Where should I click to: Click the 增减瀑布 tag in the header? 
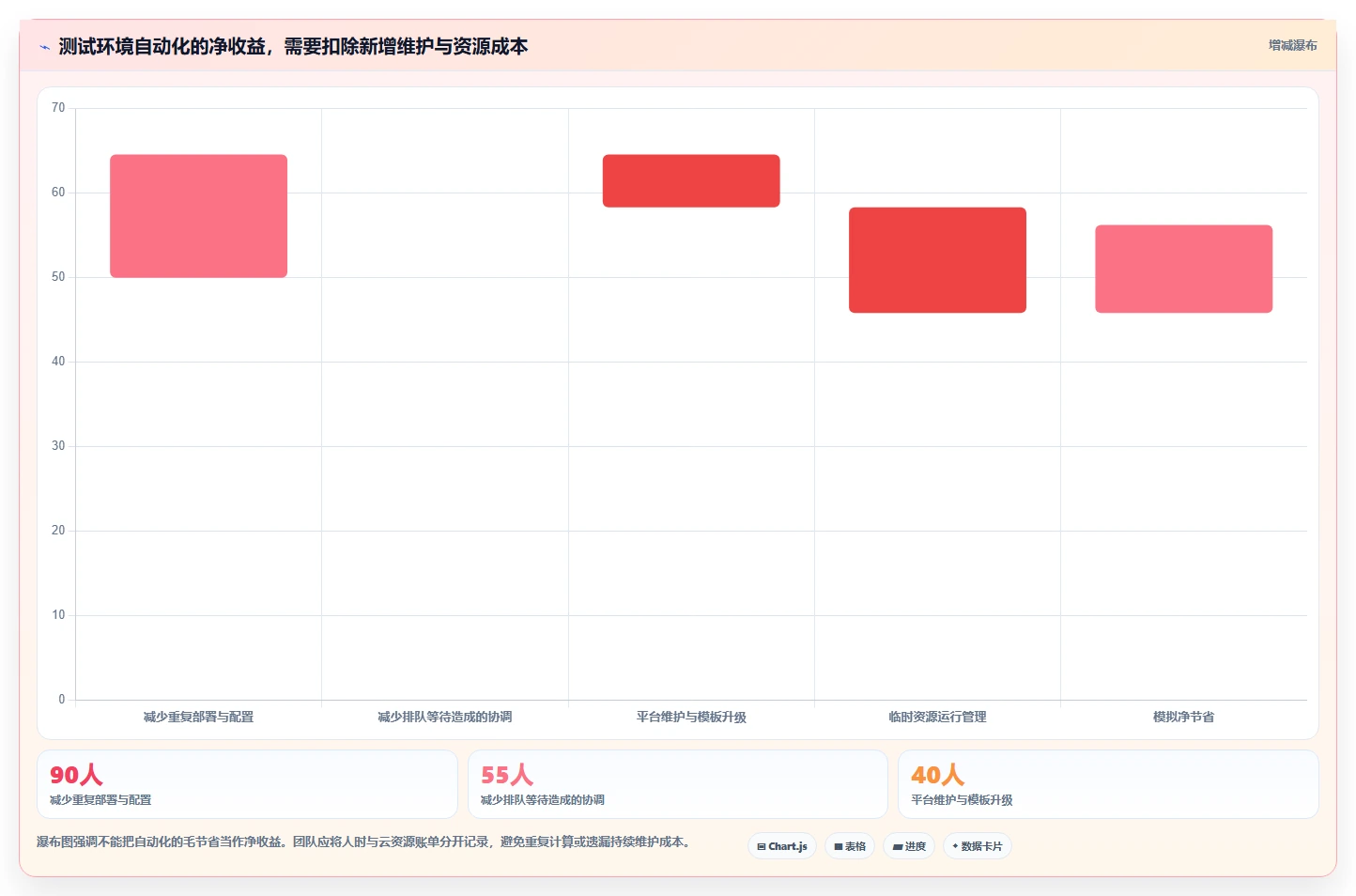(x=1292, y=45)
